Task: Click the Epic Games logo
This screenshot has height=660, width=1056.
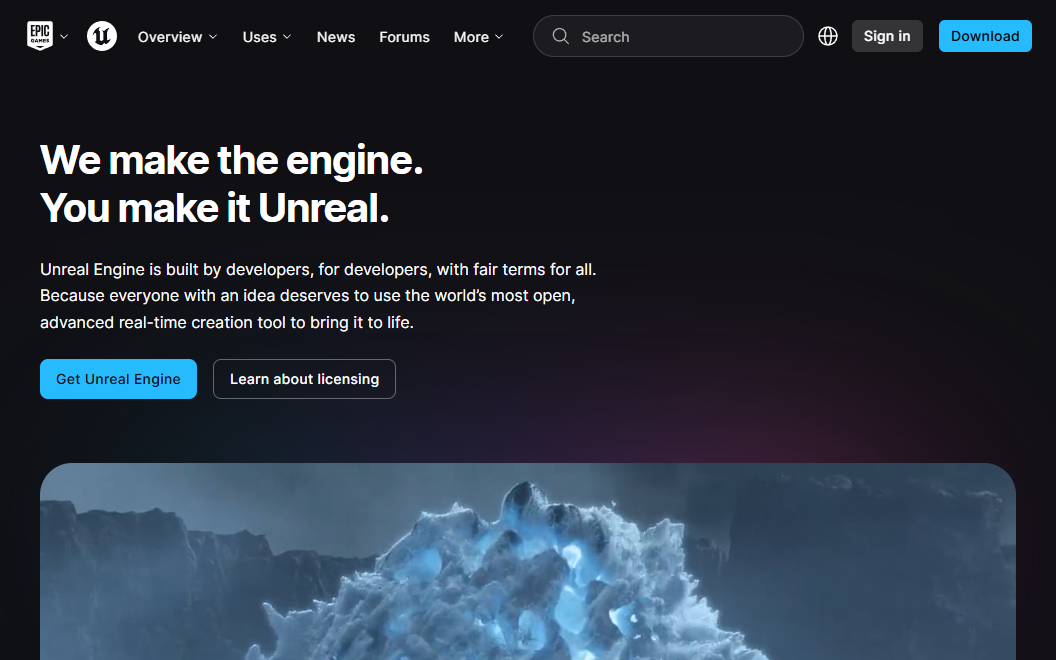Action: point(40,36)
